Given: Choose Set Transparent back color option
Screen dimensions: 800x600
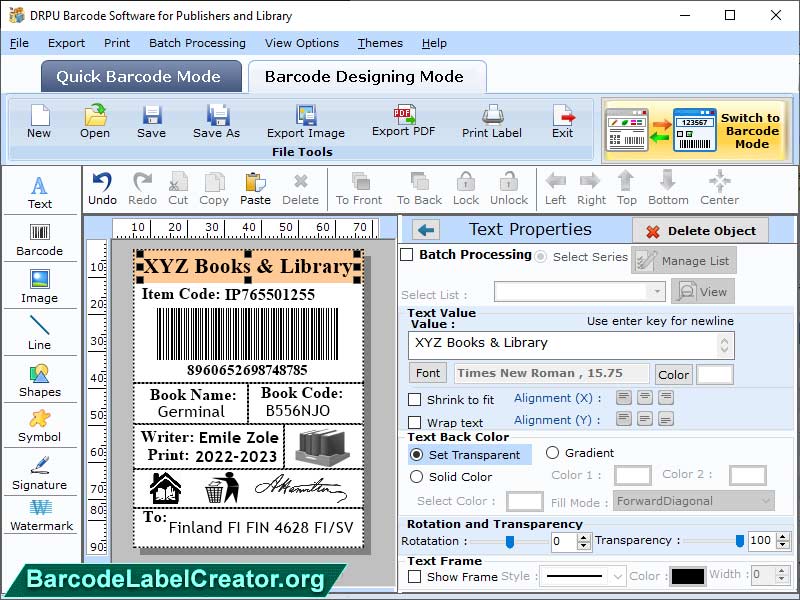Looking at the screenshot, I should (x=417, y=455).
